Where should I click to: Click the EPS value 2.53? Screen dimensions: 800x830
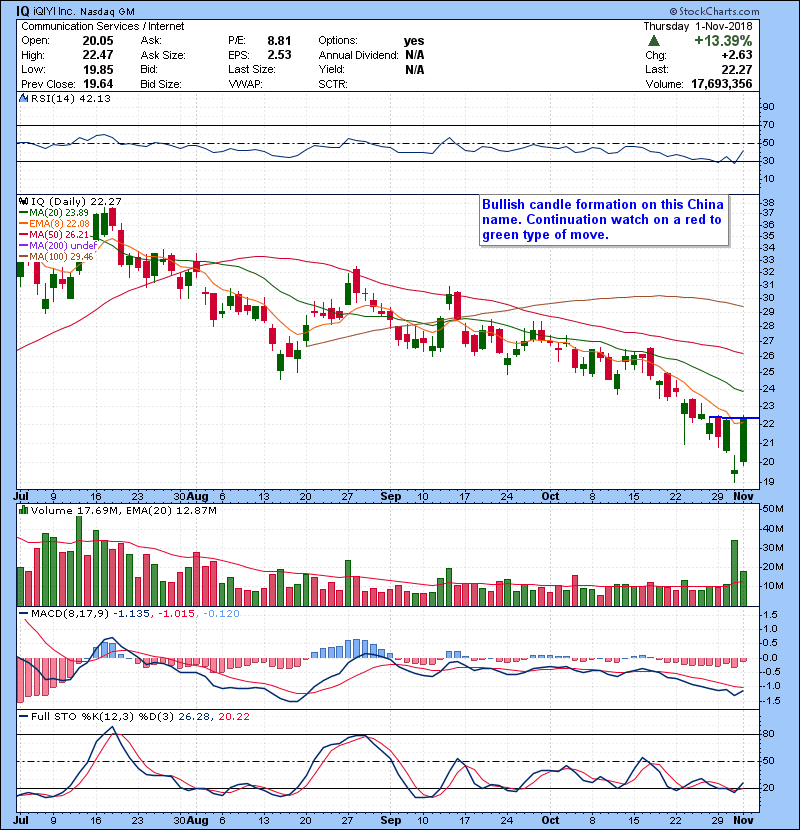pyautogui.click(x=279, y=55)
